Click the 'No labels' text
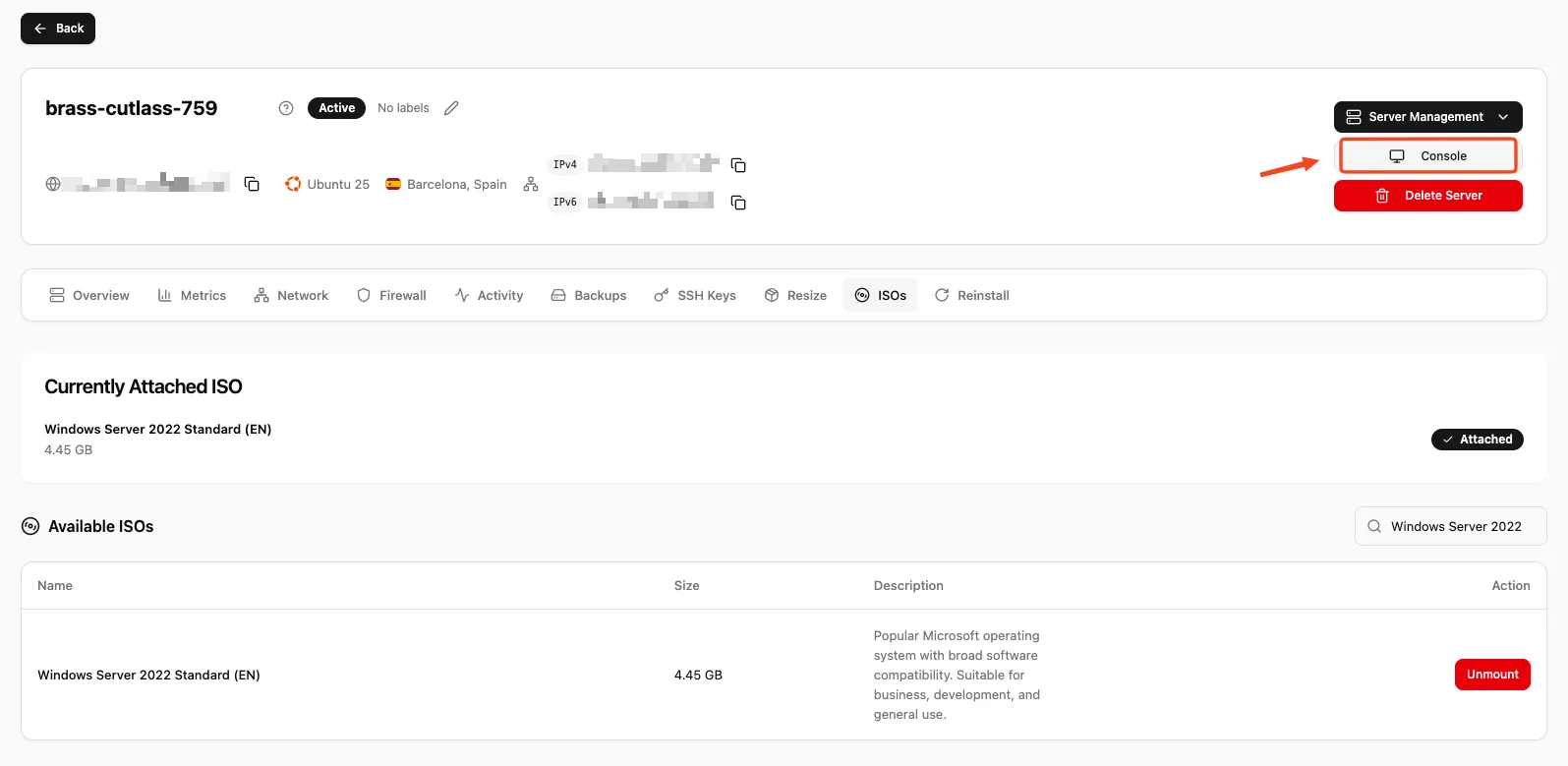Image resolution: width=1568 pixels, height=766 pixels. [x=403, y=108]
